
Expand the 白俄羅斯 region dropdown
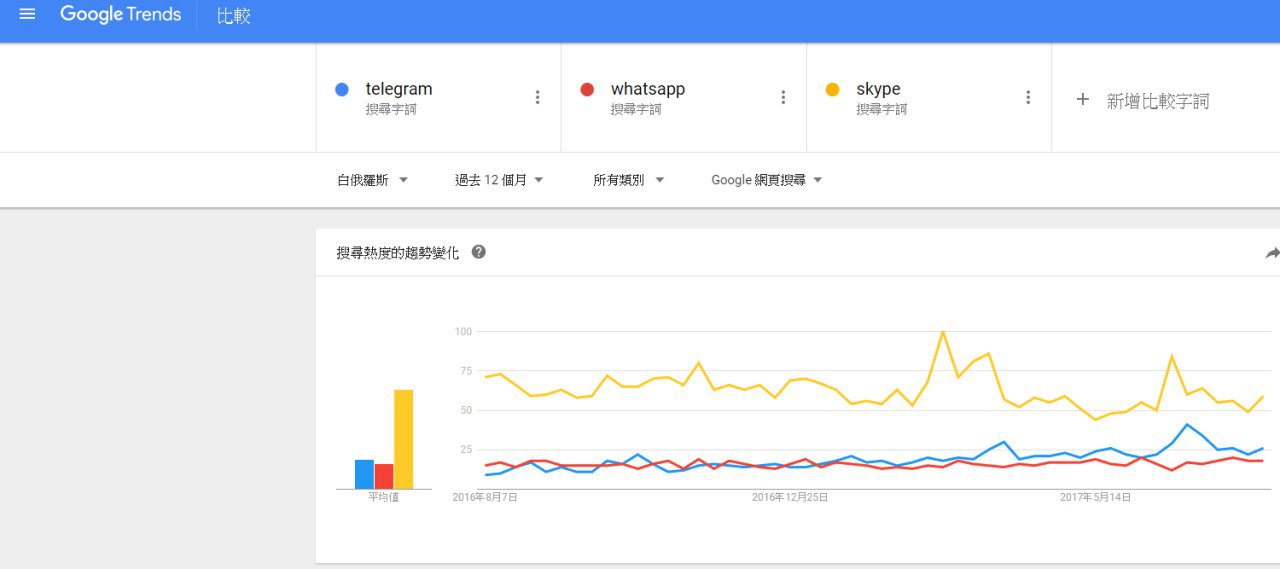coord(373,180)
